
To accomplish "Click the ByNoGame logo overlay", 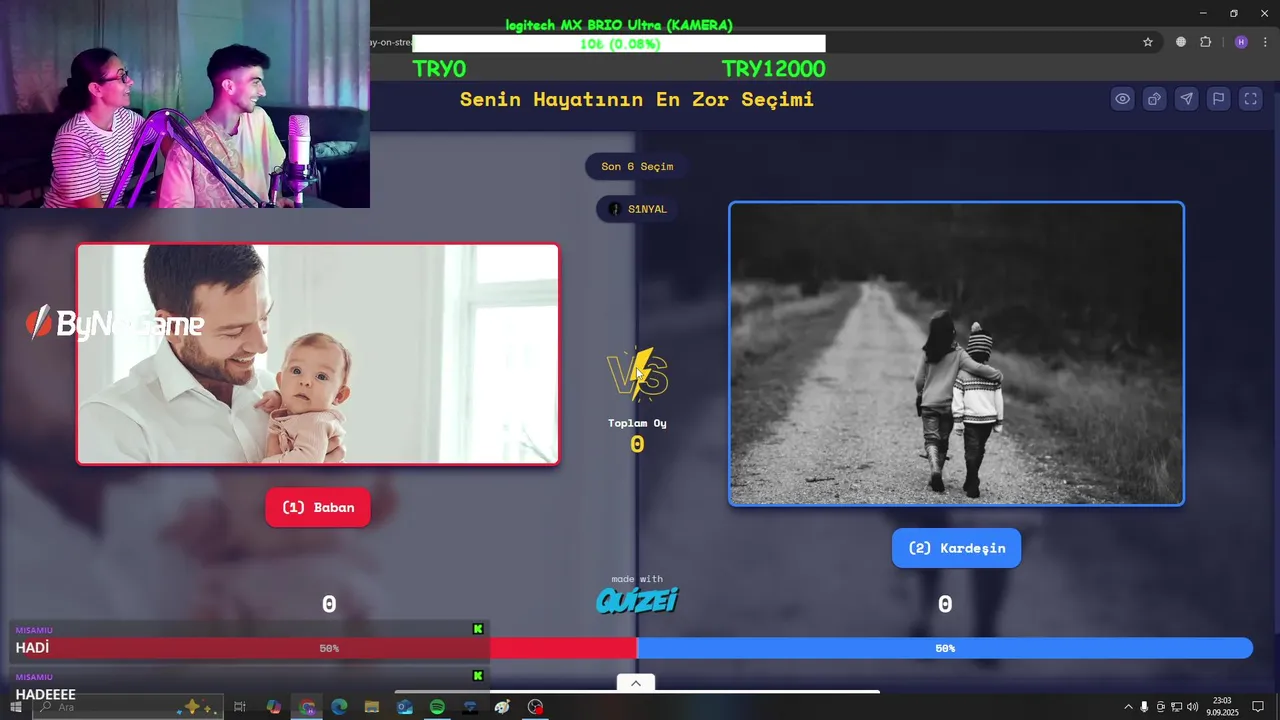I will (115, 323).
